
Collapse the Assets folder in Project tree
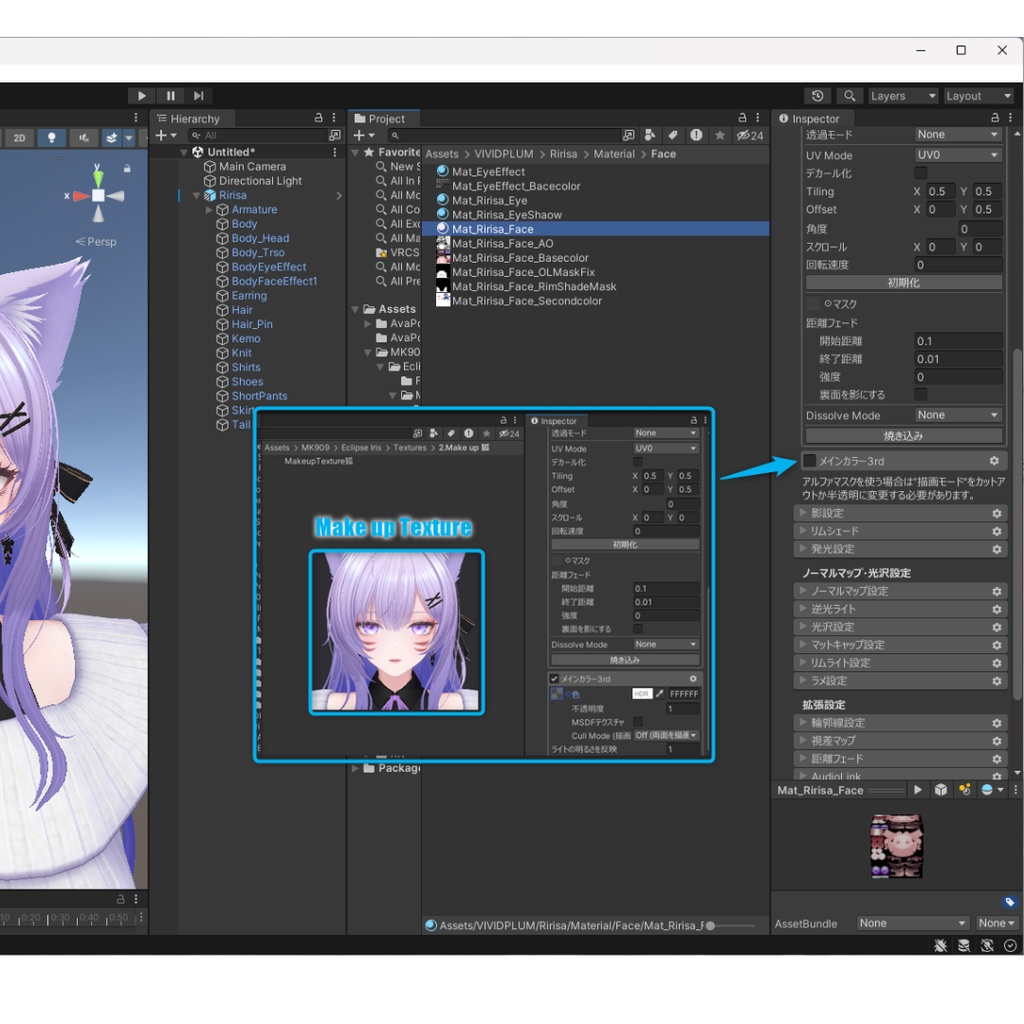tap(355, 309)
